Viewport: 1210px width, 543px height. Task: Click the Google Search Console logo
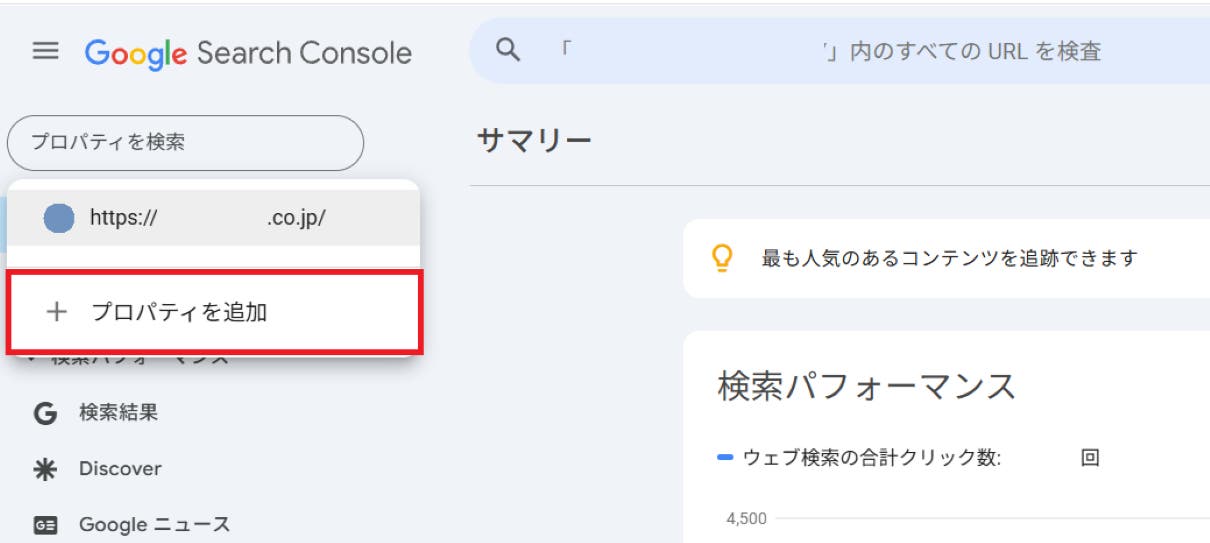(248, 53)
